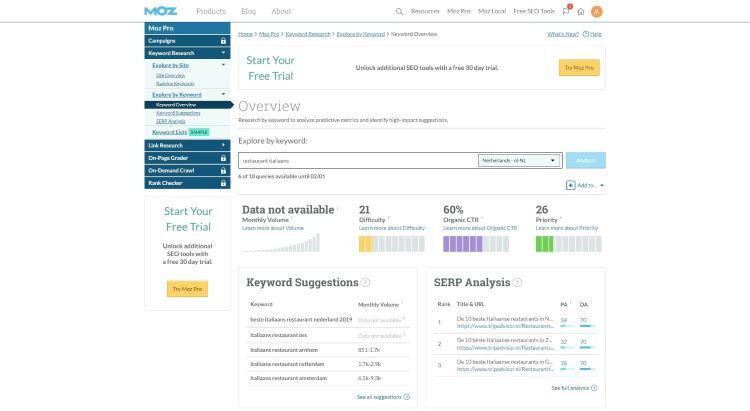Click the plus icon for Add to
Screen dimensions: 750x411
570,185
